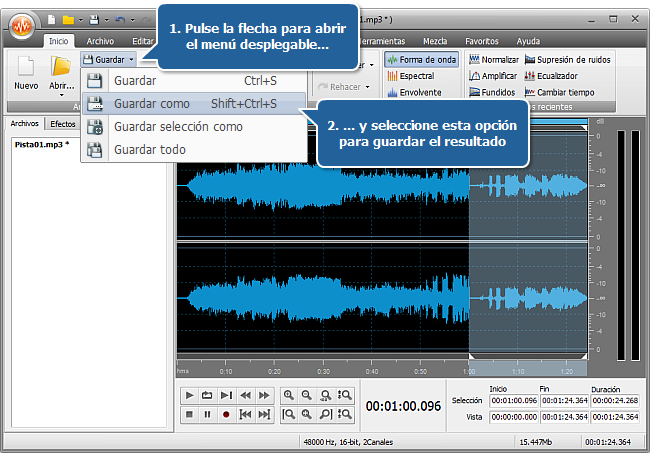Select Guardar como in the dropdown menu
Viewport: 650px width, 453px height.
[194, 104]
